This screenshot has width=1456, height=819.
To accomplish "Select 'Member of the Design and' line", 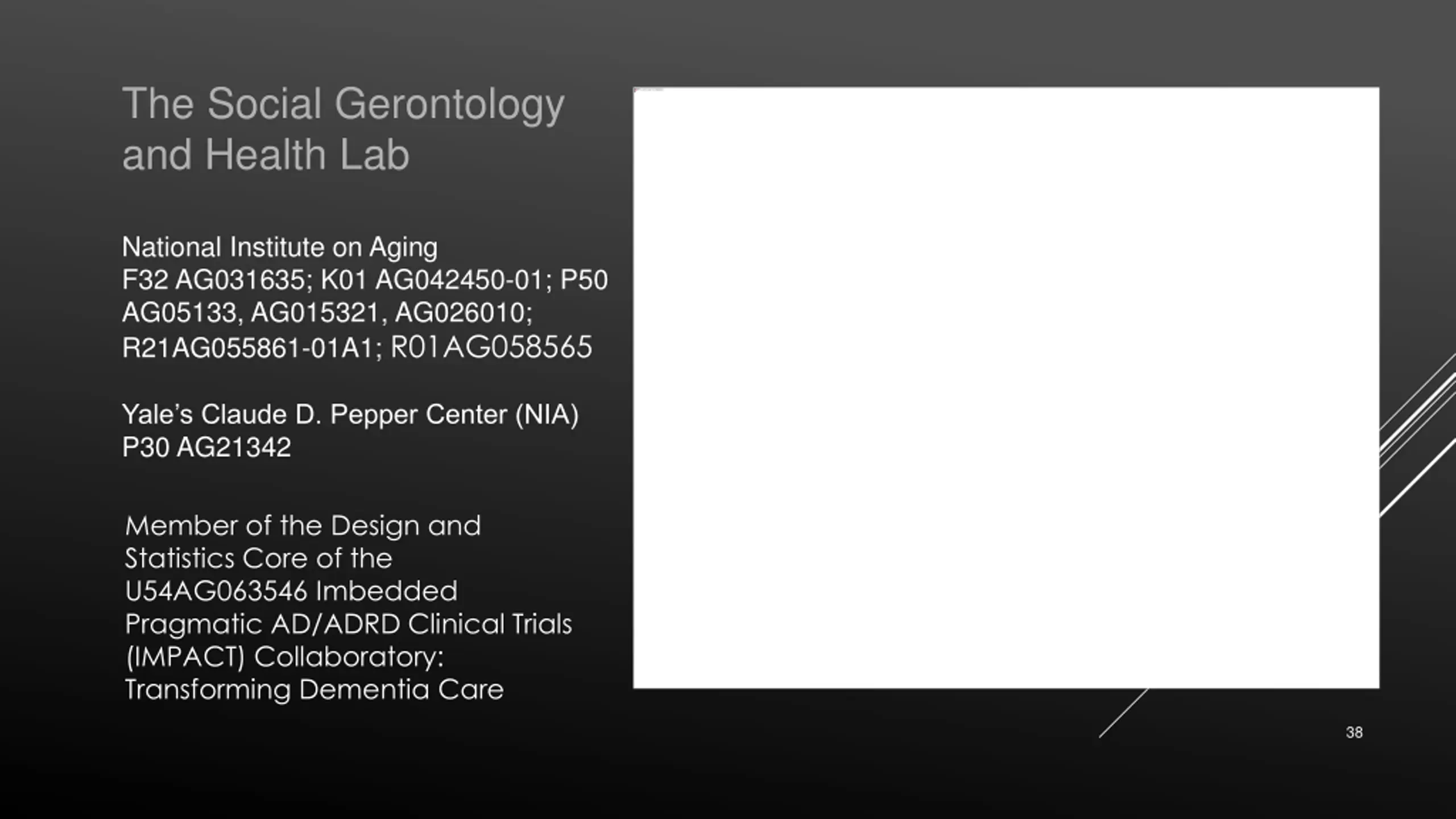I will pos(303,526).
